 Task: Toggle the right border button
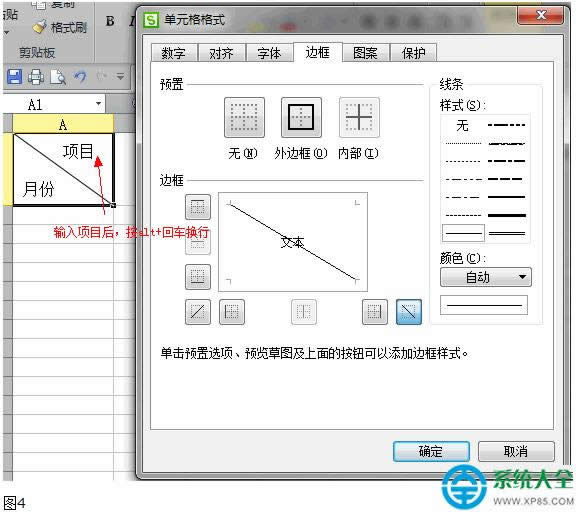tap(374, 312)
